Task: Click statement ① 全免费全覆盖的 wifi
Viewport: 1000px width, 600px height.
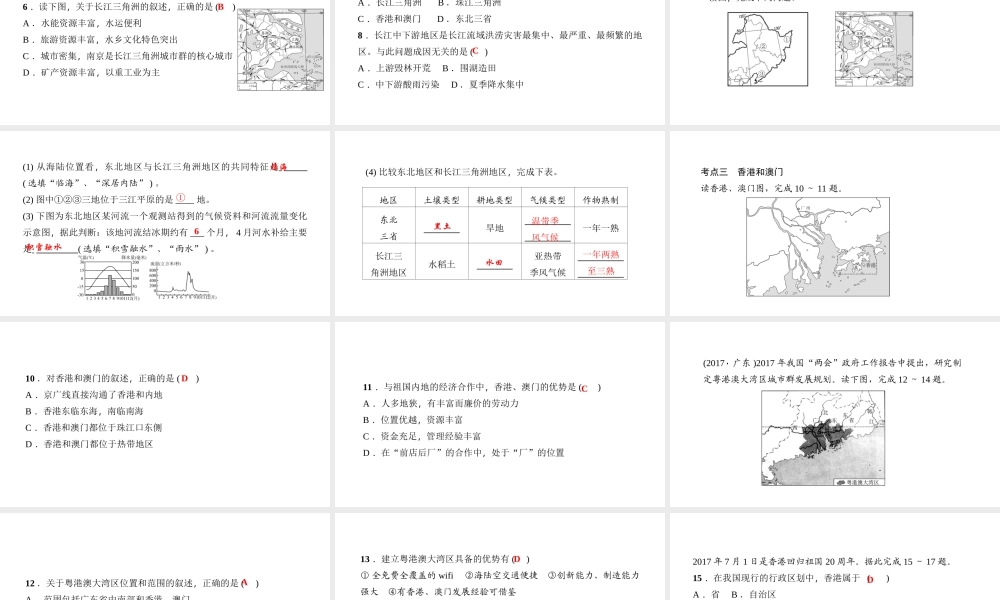Action: click(x=408, y=575)
